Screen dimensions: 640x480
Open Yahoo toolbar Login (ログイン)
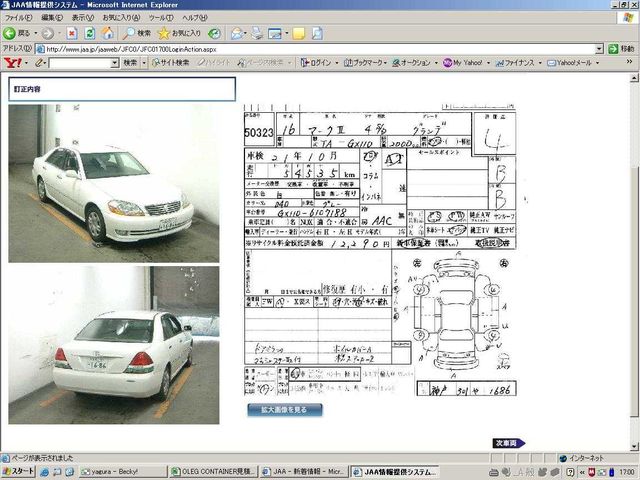pyautogui.click(x=316, y=63)
